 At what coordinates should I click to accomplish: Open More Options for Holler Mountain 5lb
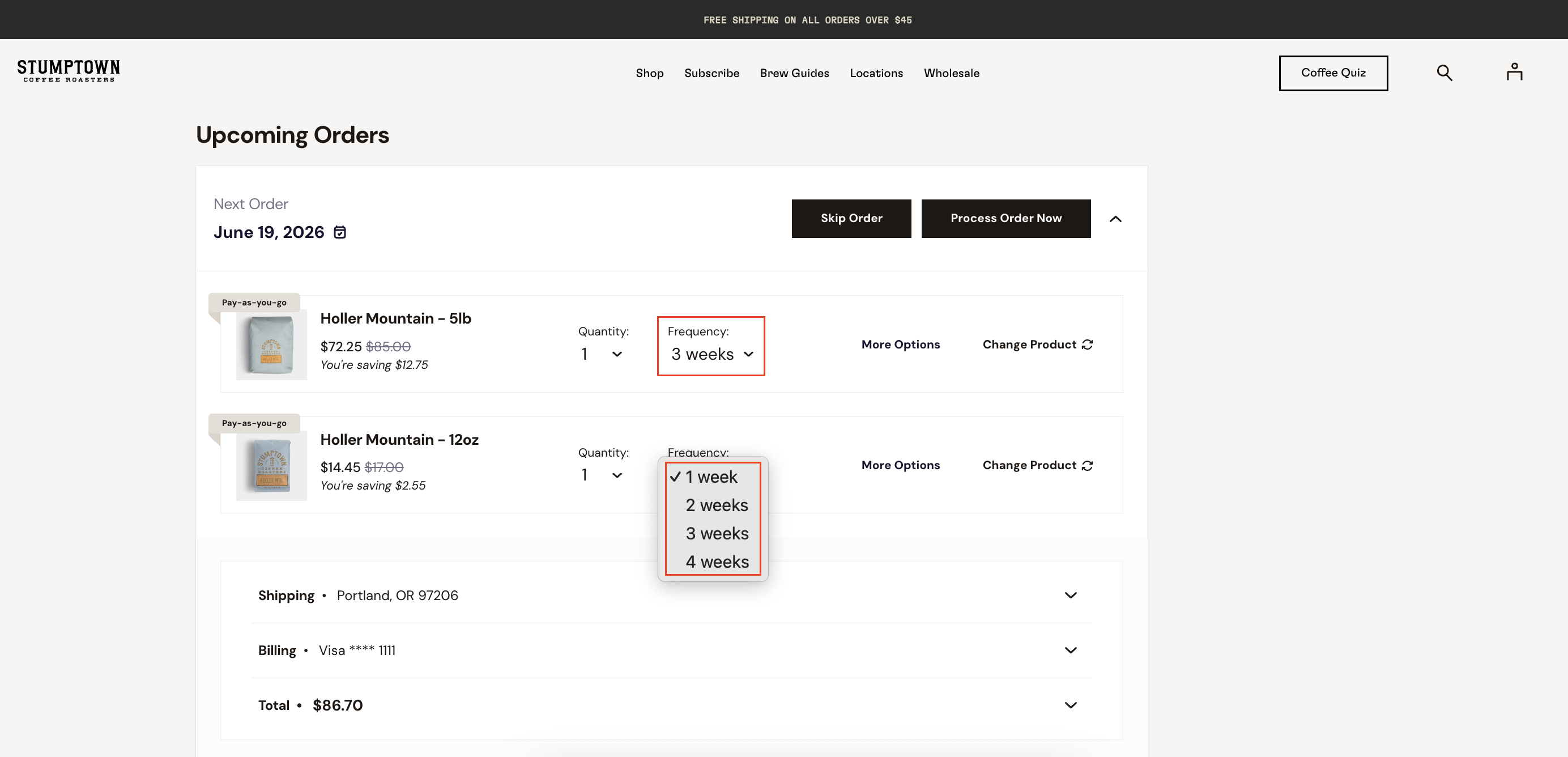tap(900, 345)
